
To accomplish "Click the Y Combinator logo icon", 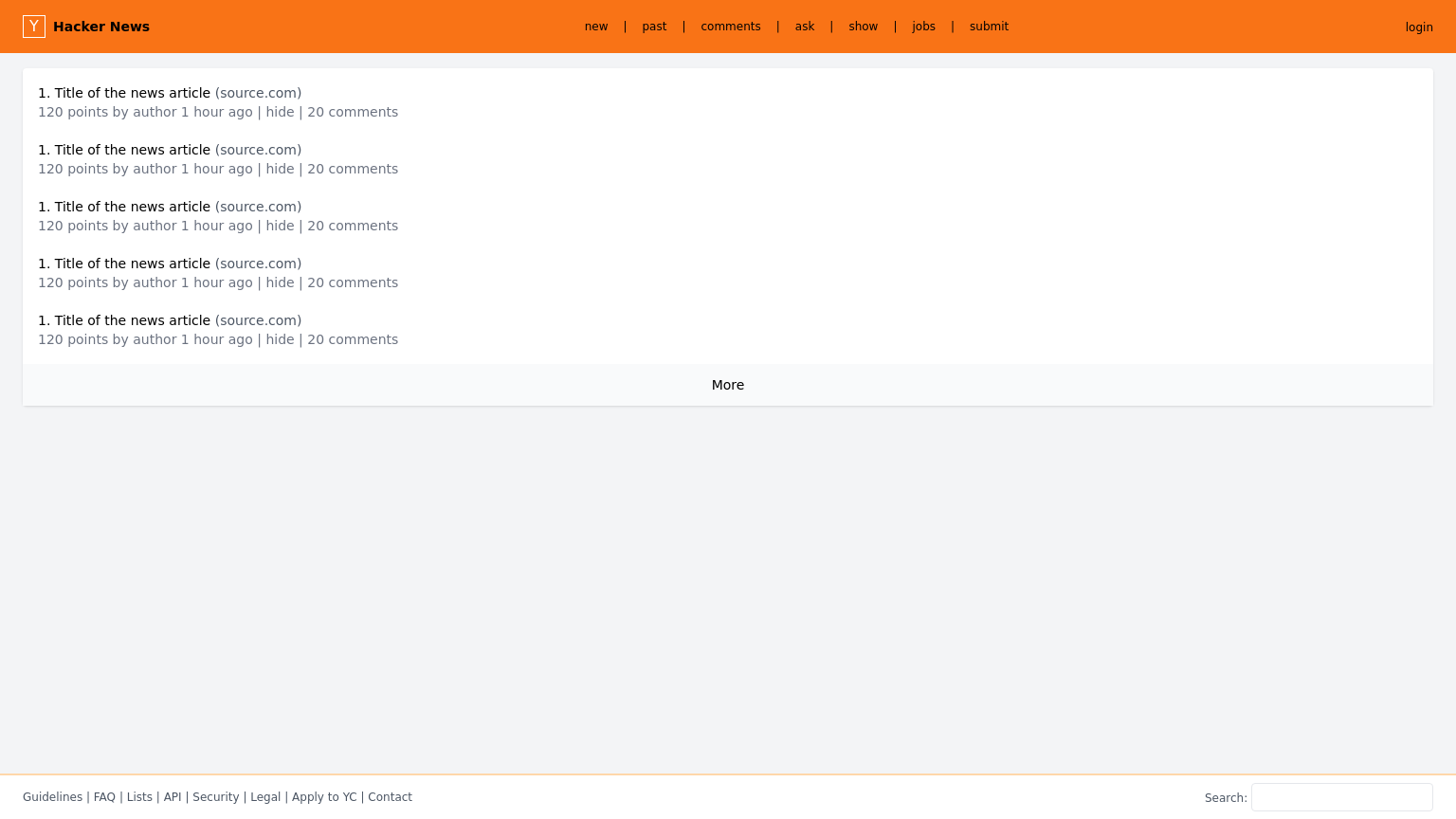I will [x=34, y=27].
